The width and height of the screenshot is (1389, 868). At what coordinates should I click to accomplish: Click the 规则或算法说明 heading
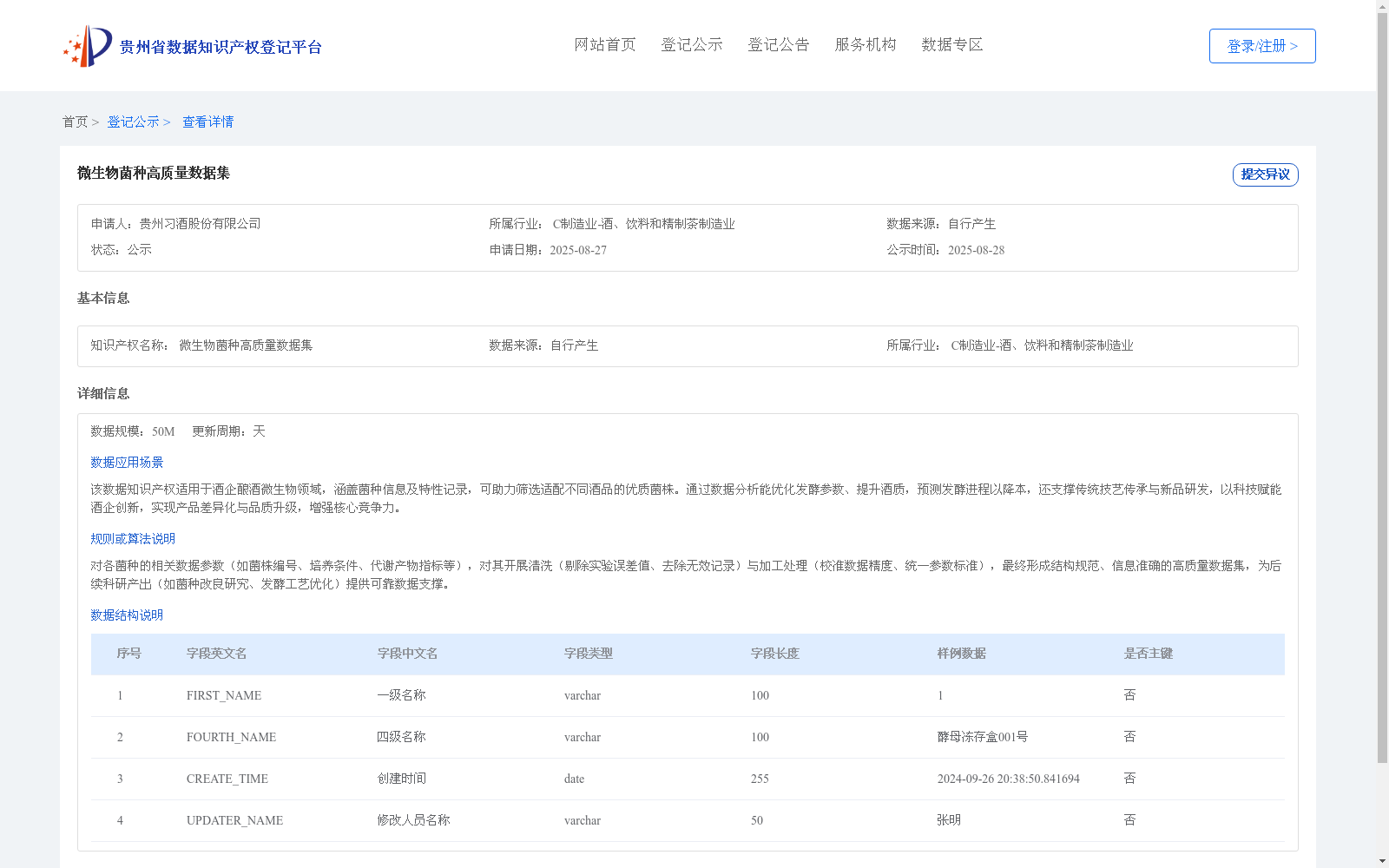133,538
